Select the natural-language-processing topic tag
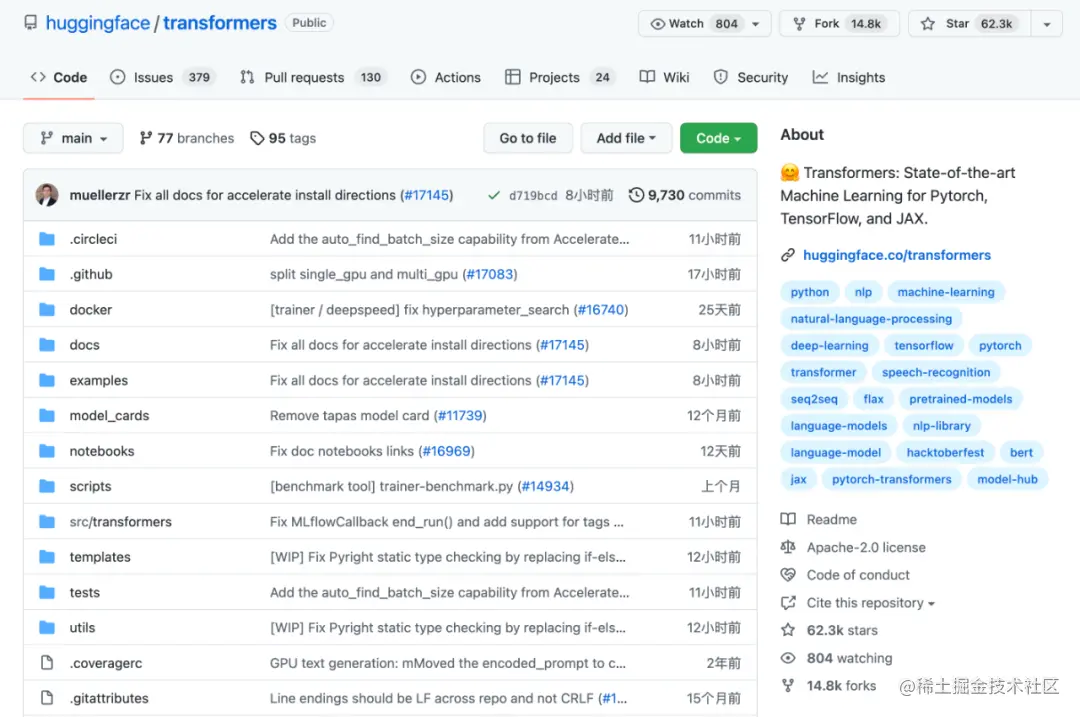Screen dimensions: 1080x717 click(x=871, y=319)
